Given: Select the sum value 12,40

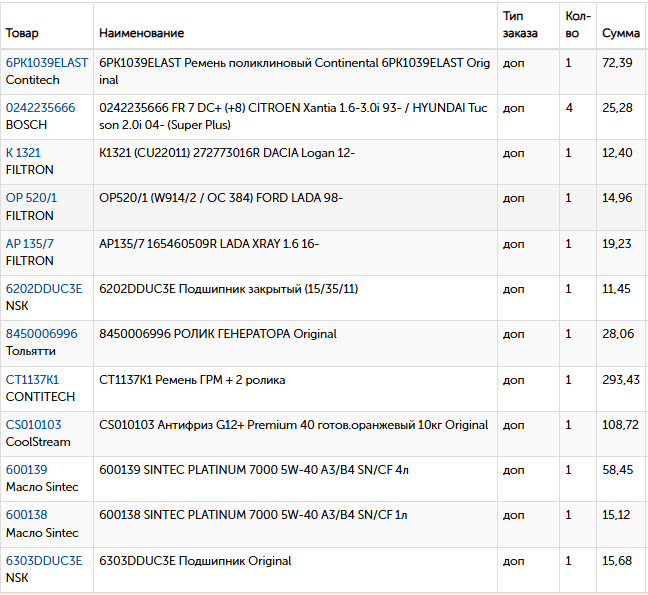Looking at the screenshot, I should pos(617,153).
